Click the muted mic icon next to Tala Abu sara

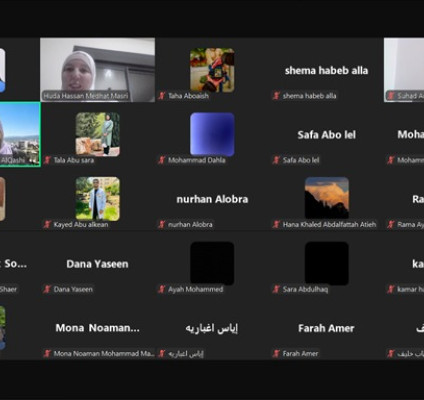[x=47, y=160]
